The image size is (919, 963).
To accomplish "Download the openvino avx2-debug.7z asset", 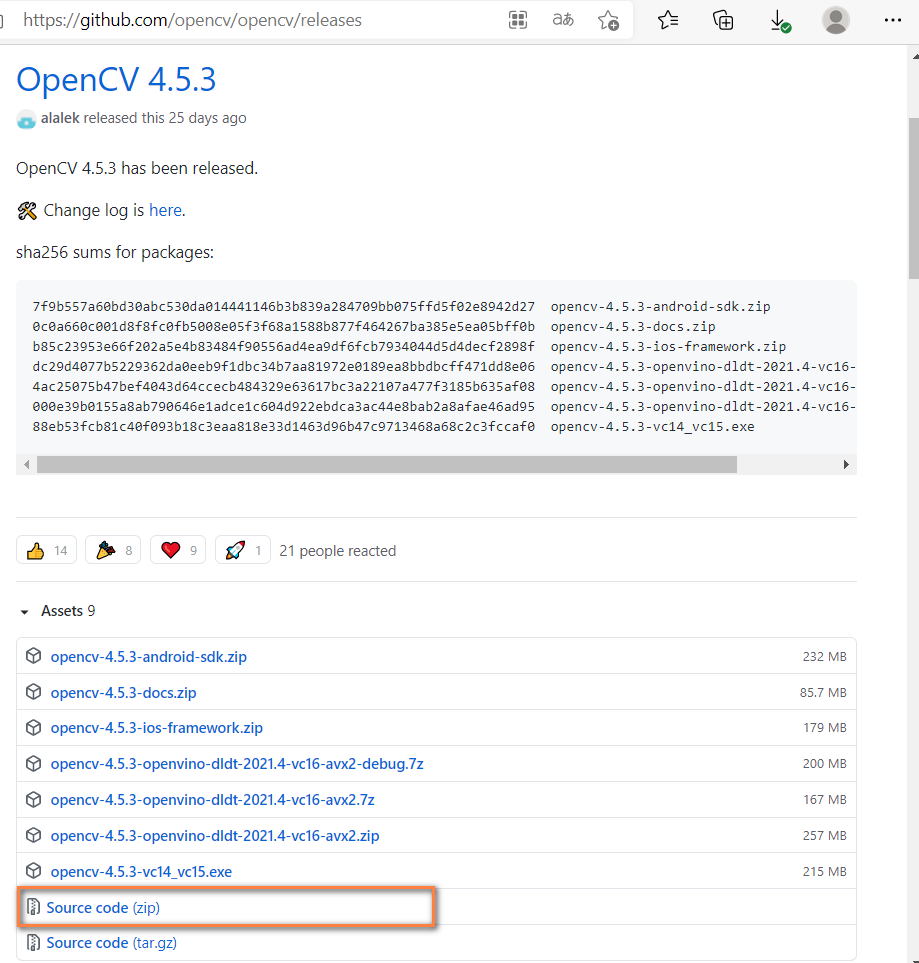I will click(237, 764).
